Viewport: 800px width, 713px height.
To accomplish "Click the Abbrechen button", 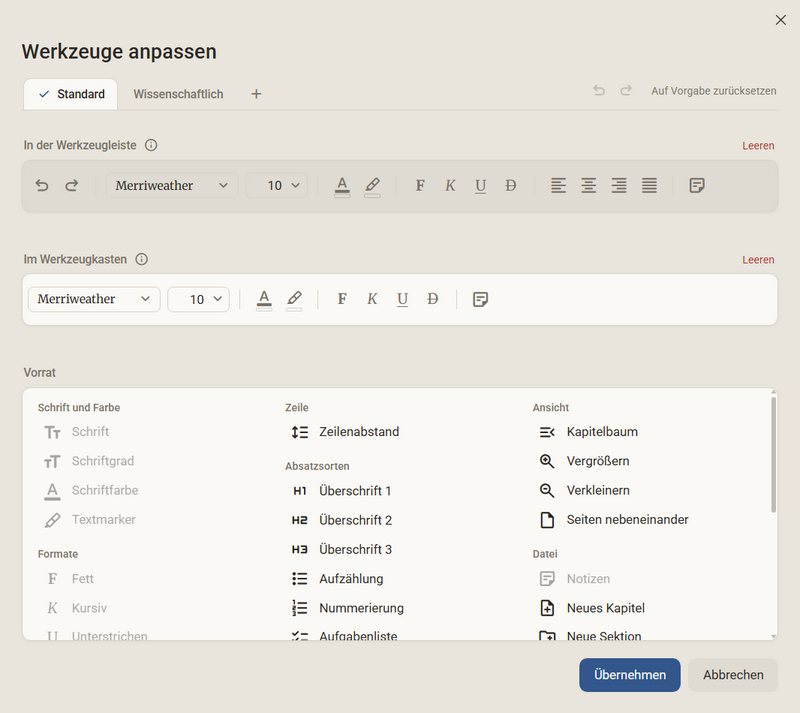I will [x=733, y=675].
